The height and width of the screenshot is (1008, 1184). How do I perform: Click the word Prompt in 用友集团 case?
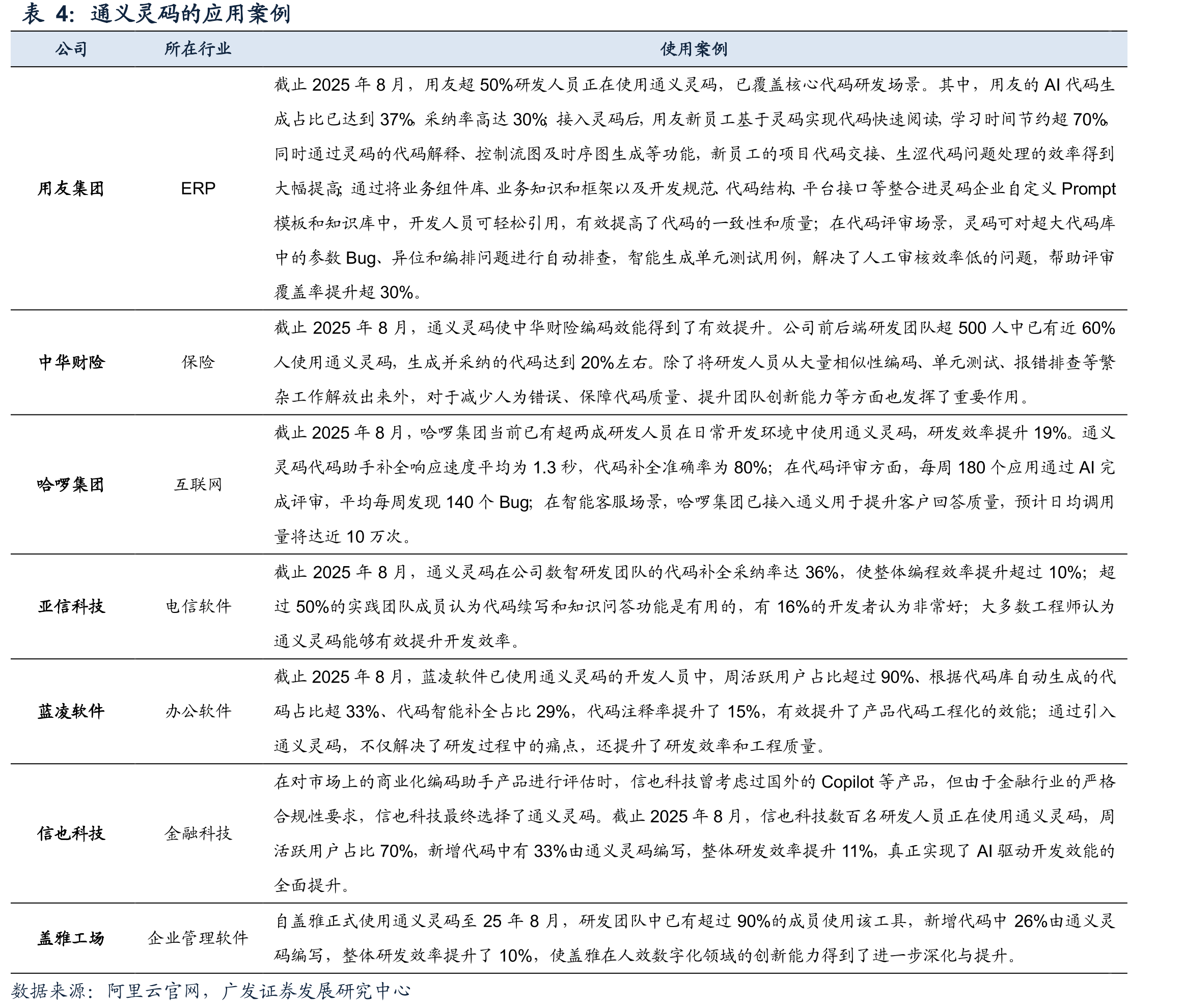pos(1088,189)
